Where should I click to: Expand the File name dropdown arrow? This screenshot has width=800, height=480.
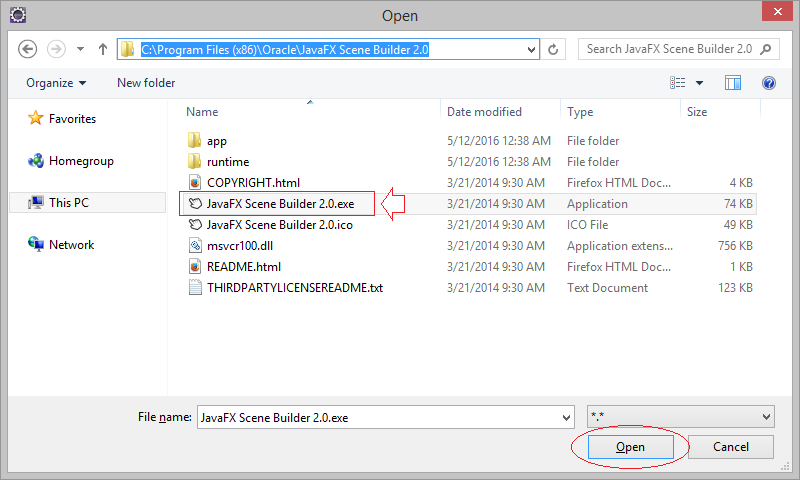pyautogui.click(x=566, y=417)
